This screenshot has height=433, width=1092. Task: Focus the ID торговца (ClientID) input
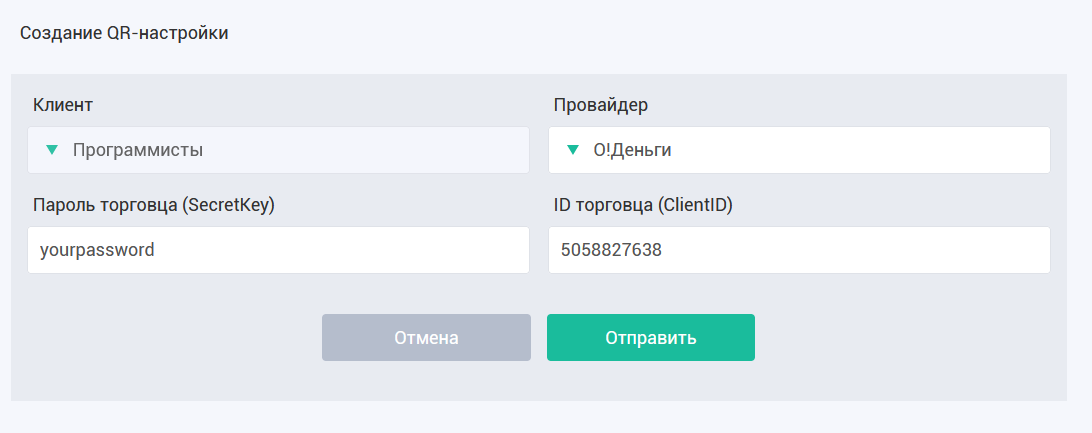pos(800,250)
